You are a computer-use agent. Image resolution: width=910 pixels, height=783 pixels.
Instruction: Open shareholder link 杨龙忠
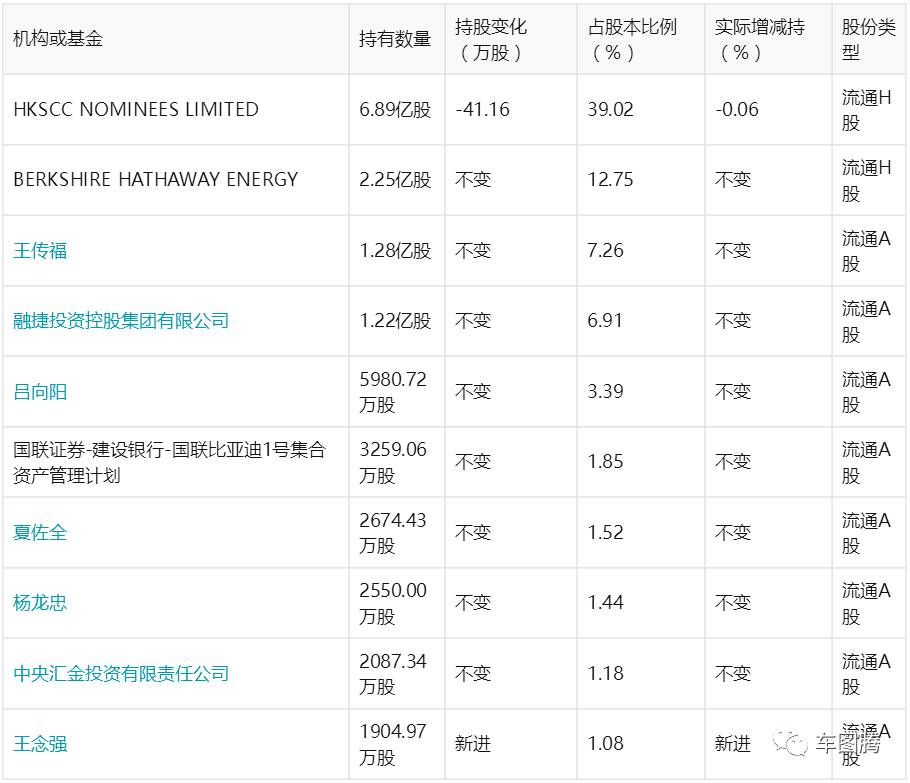pyautogui.click(x=40, y=602)
